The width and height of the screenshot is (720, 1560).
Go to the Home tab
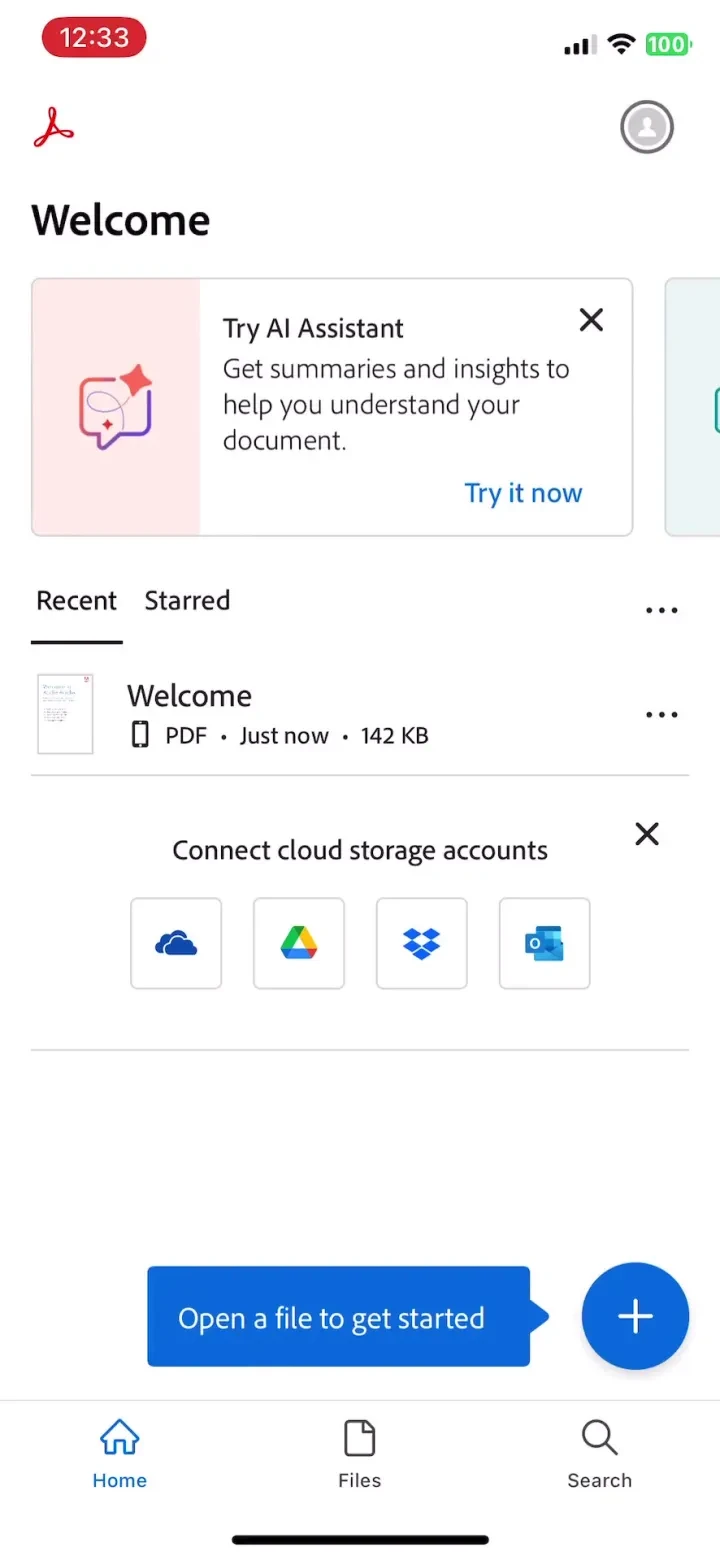click(x=120, y=1454)
